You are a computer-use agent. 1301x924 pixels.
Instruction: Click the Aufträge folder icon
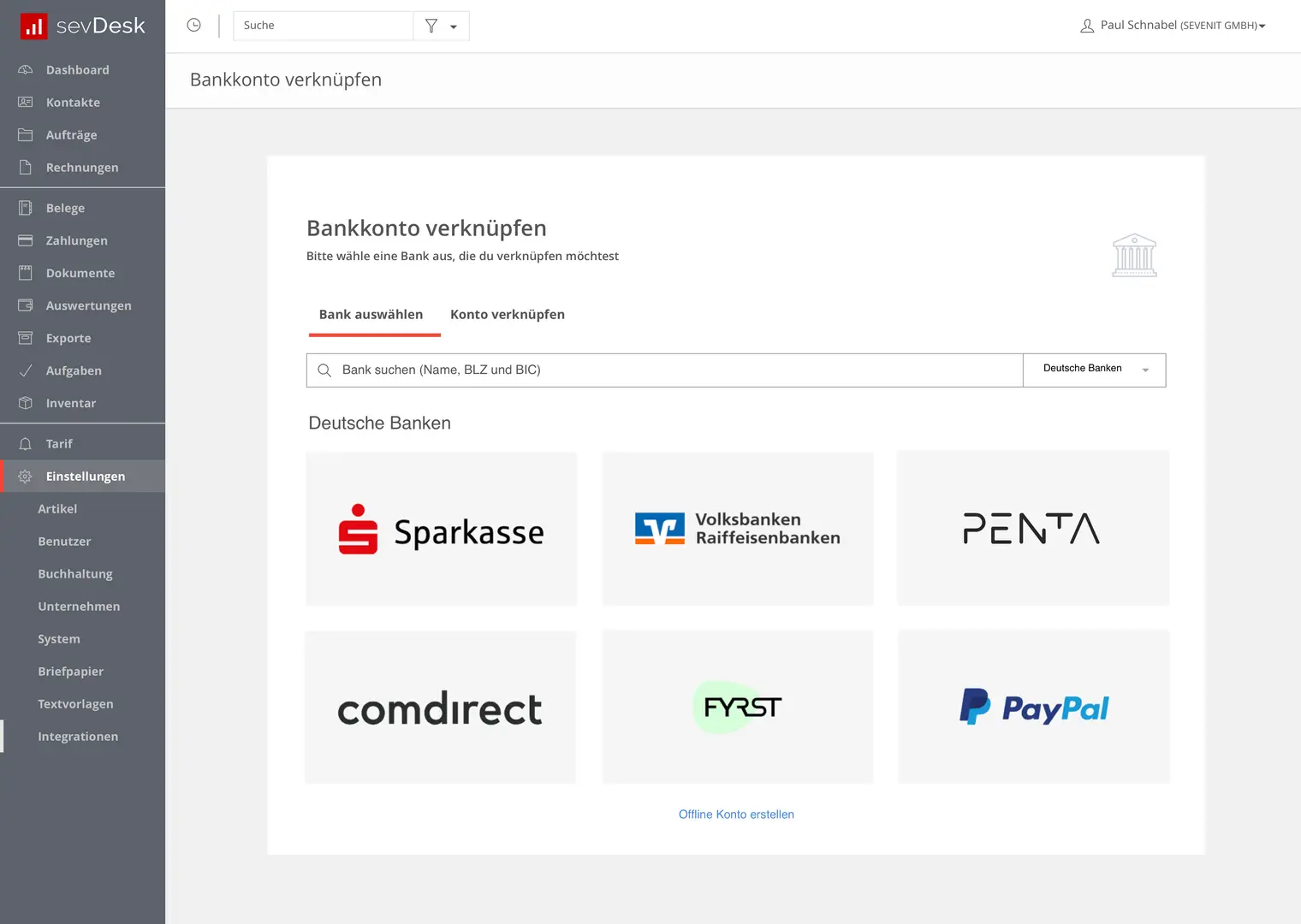pos(26,135)
